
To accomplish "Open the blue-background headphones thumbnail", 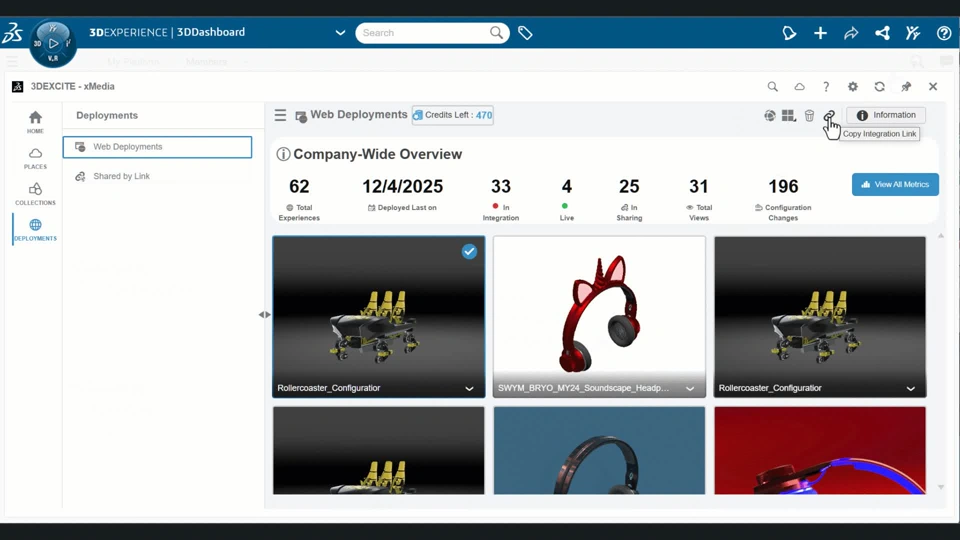I will [599, 451].
